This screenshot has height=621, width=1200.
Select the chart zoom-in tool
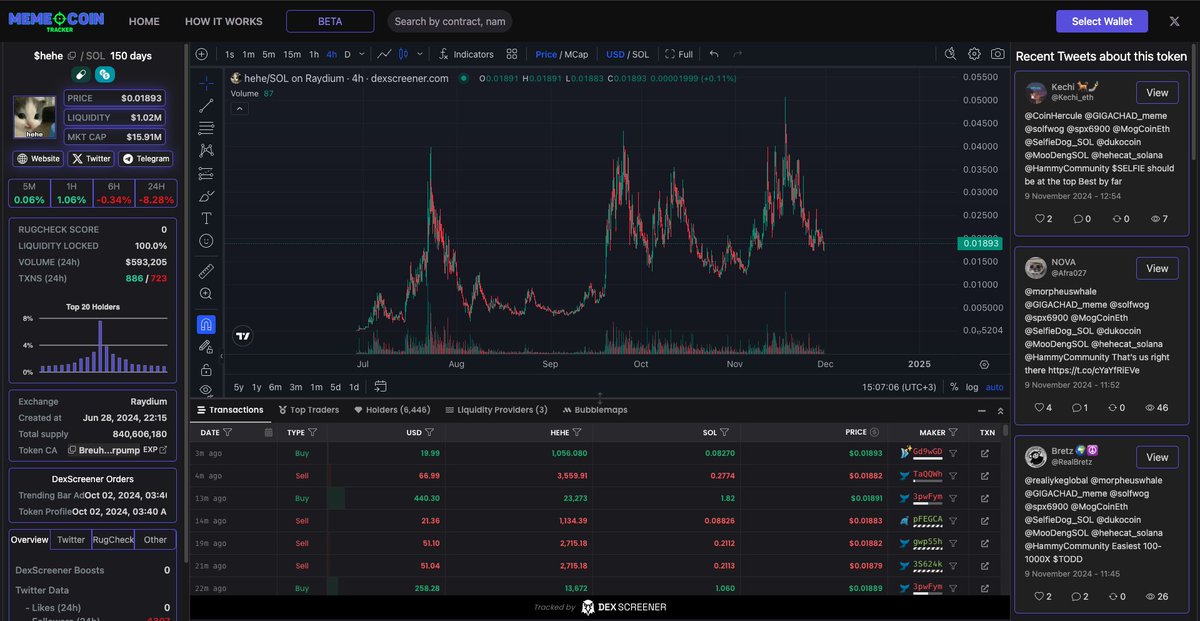(x=206, y=294)
